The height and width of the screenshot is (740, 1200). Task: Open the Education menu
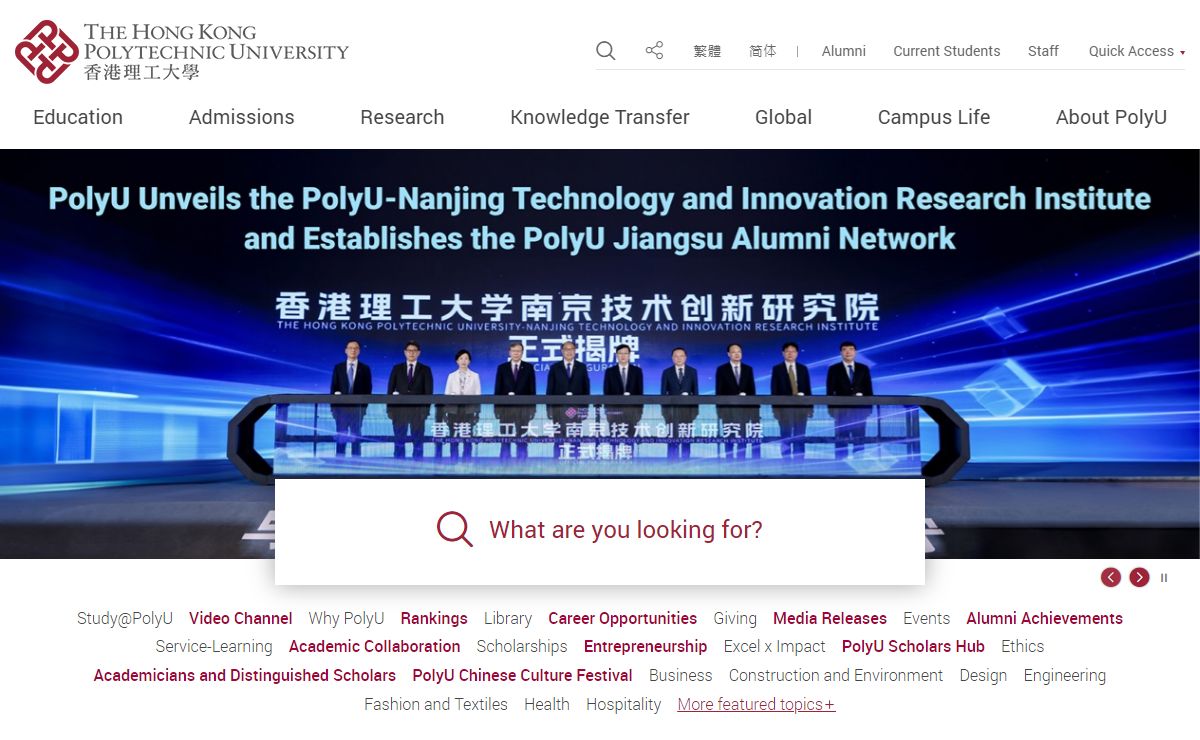pos(78,117)
